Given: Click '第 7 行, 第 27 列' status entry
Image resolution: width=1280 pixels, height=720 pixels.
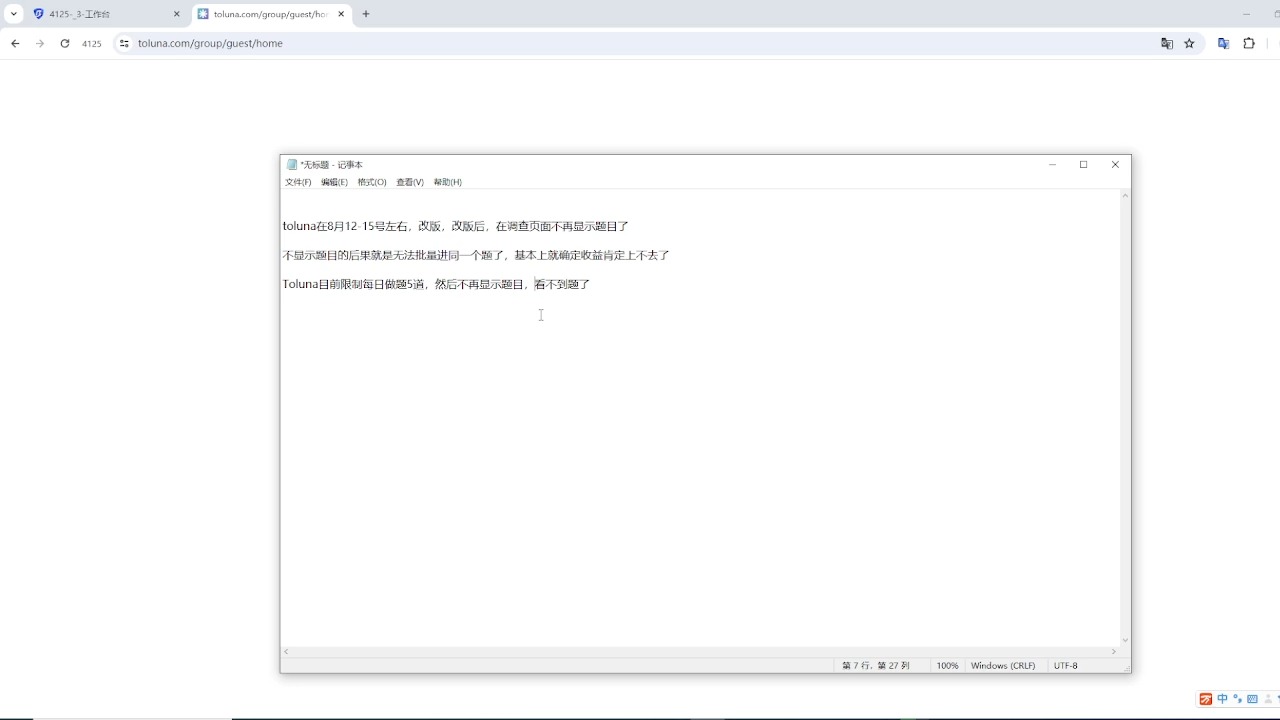Looking at the screenshot, I should (876, 665).
